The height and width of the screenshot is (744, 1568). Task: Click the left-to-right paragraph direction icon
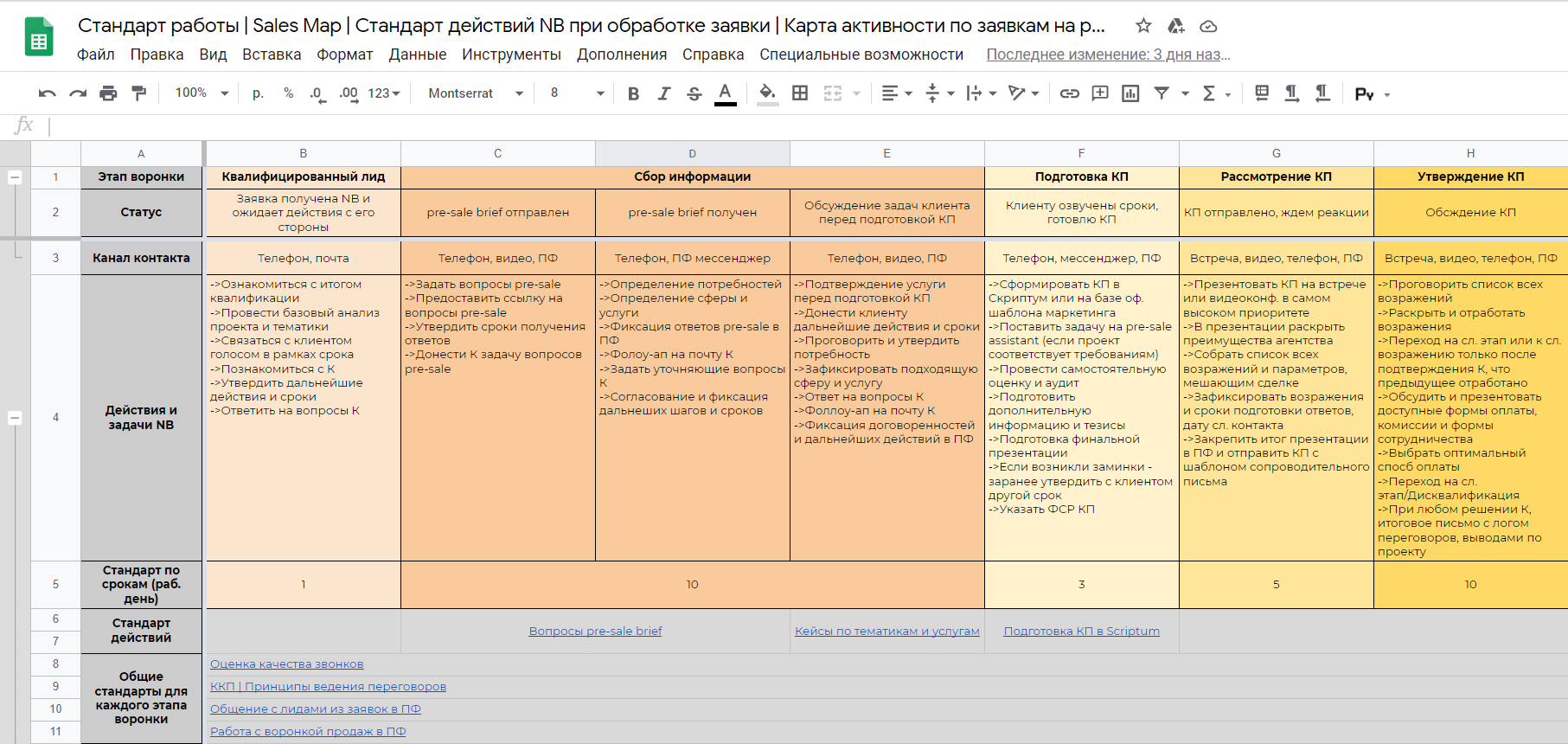[x=1292, y=93]
